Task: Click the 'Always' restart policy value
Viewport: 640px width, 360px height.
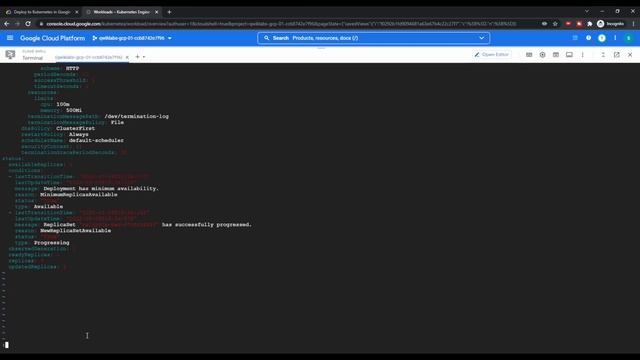Action: (x=78, y=134)
